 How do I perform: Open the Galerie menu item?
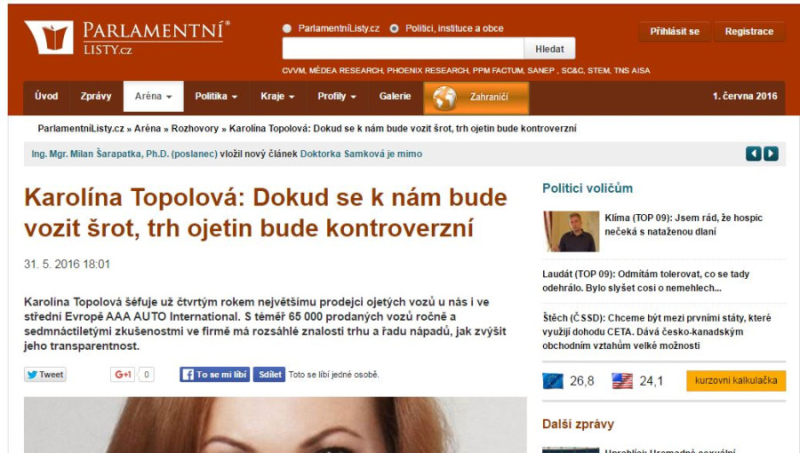[395, 96]
